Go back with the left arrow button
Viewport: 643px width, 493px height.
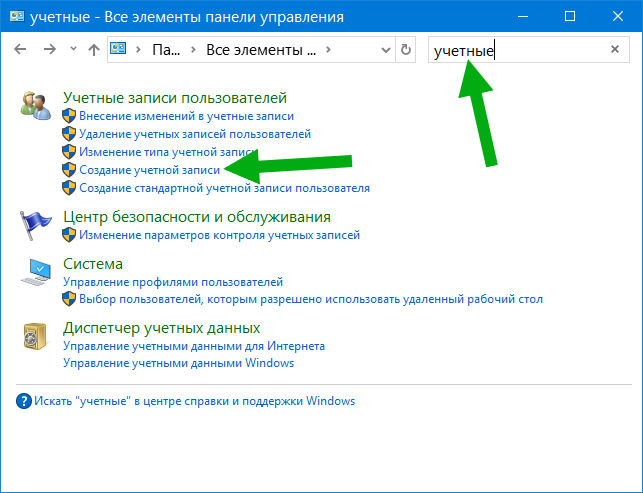[x=20, y=50]
